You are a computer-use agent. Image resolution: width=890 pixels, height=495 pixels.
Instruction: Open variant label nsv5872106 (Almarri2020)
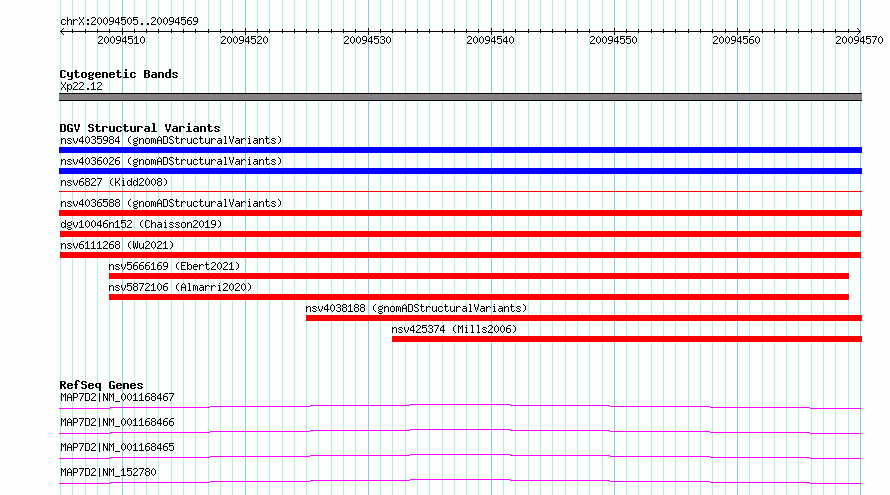click(180, 287)
